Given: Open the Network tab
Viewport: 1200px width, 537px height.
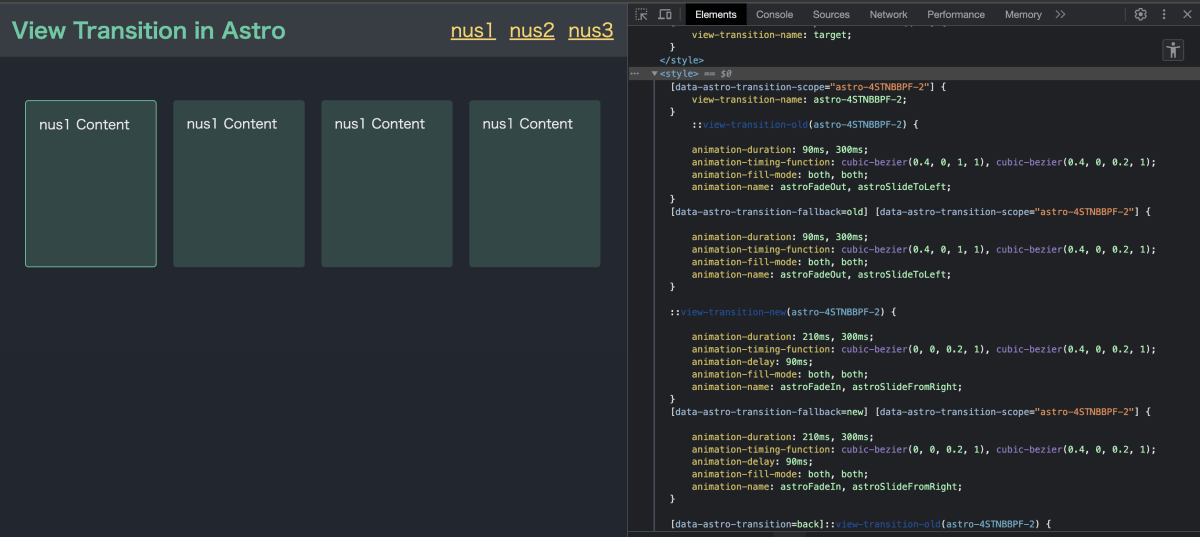Looking at the screenshot, I should point(888,14).
